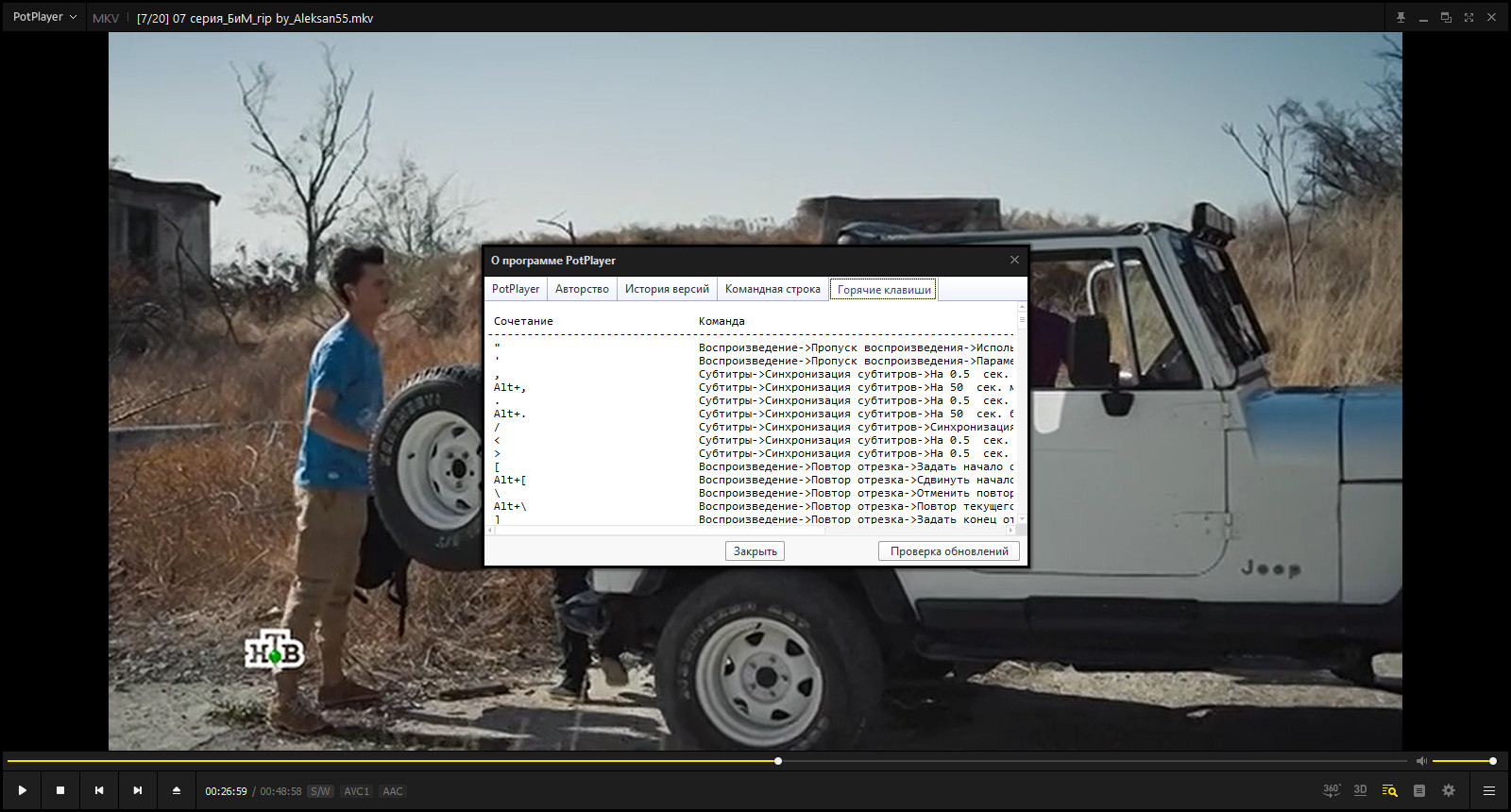
Task: Skip to the previous file
Action: pos(99,790)
